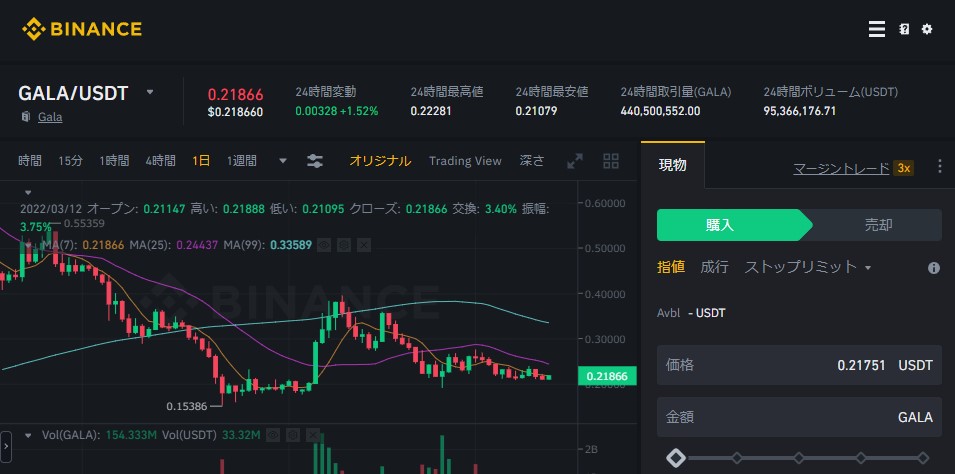Screen dimensions: 955x474
Task: Click the 金額 amount input field
Action: coord(799,417)
